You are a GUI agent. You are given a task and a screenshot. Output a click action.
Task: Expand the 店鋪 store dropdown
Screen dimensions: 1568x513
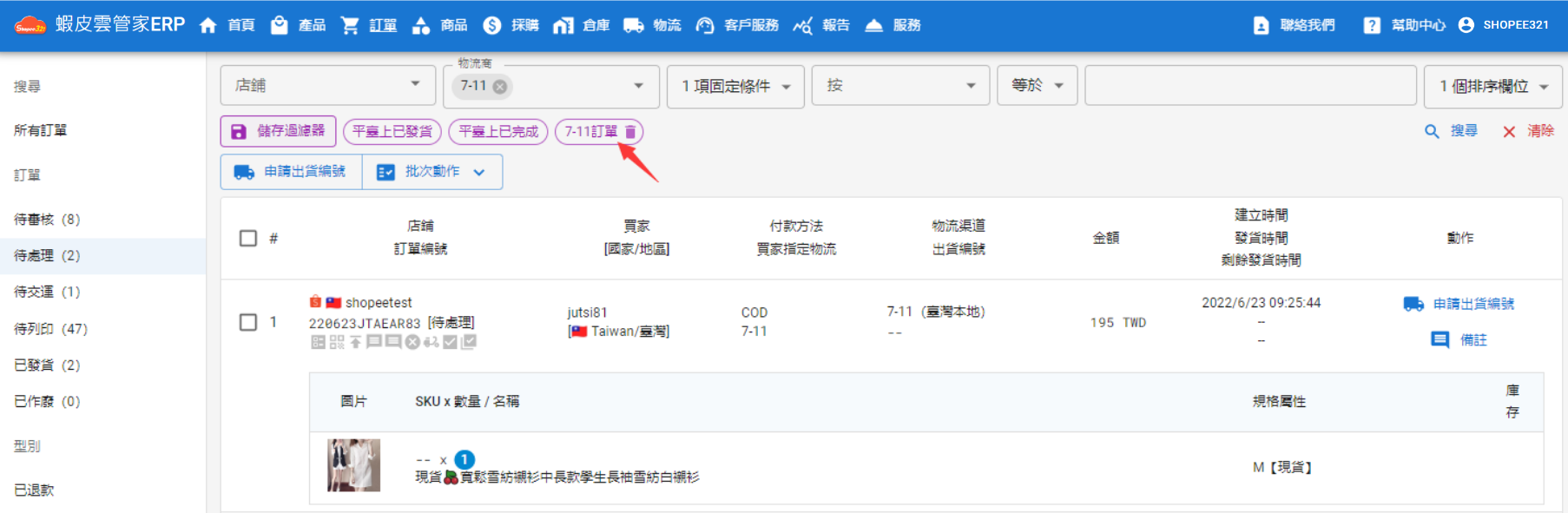[327, 85]
